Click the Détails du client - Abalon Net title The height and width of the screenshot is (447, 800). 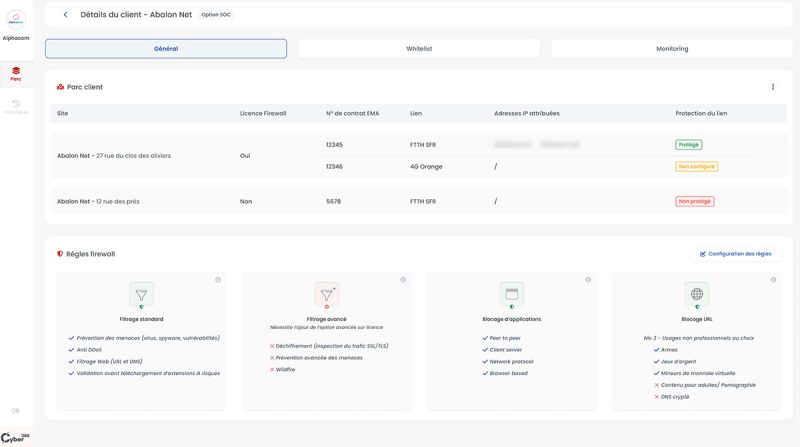(x=136, y=15)
